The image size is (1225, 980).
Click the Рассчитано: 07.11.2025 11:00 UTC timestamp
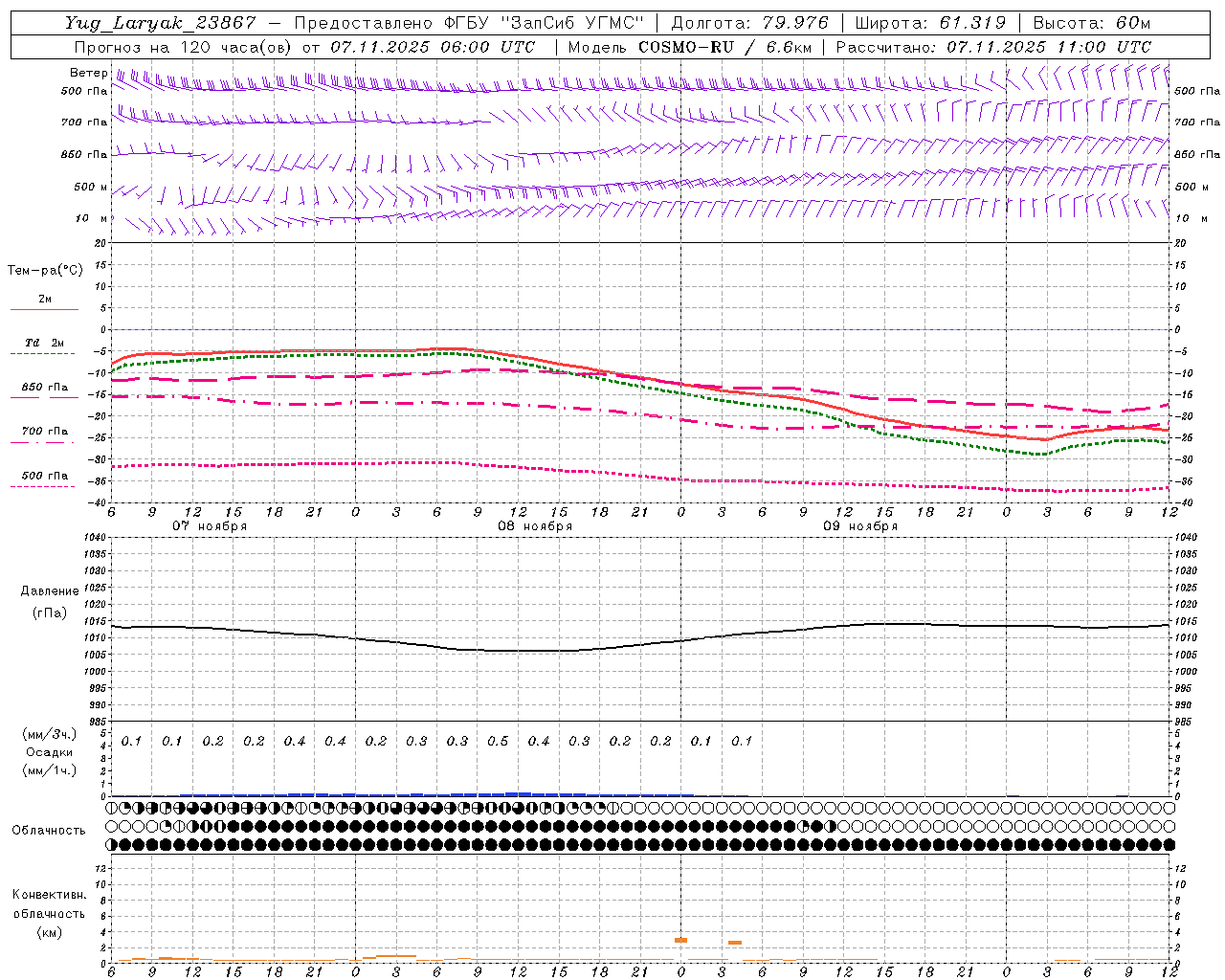coord(993,47)
